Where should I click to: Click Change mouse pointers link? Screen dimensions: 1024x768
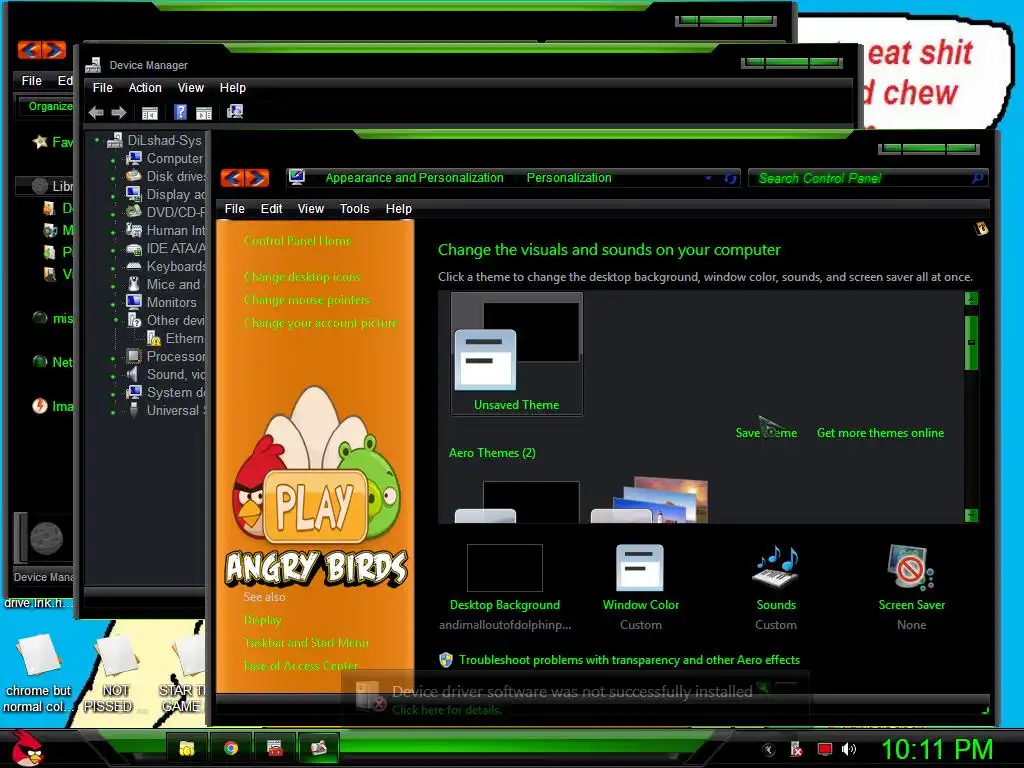(x=306, y=300)
